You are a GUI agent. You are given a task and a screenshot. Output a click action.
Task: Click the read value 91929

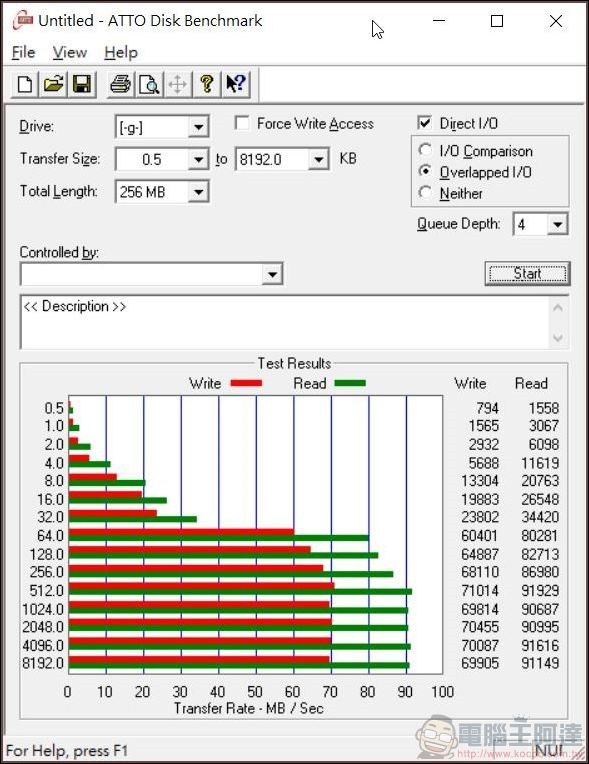540,591
